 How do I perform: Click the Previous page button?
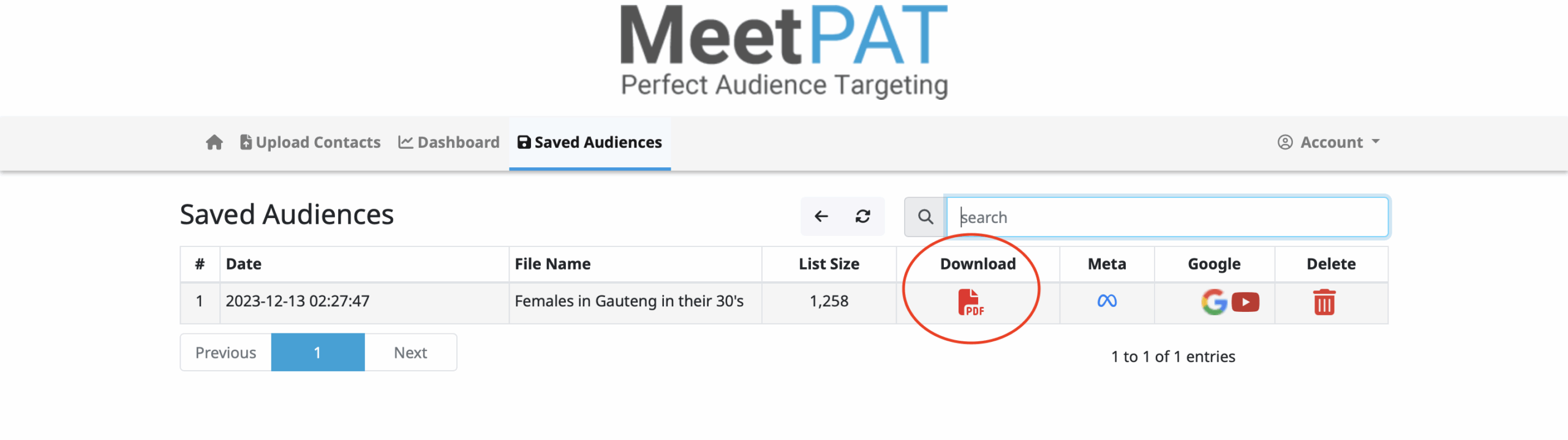tap(225, 352)
